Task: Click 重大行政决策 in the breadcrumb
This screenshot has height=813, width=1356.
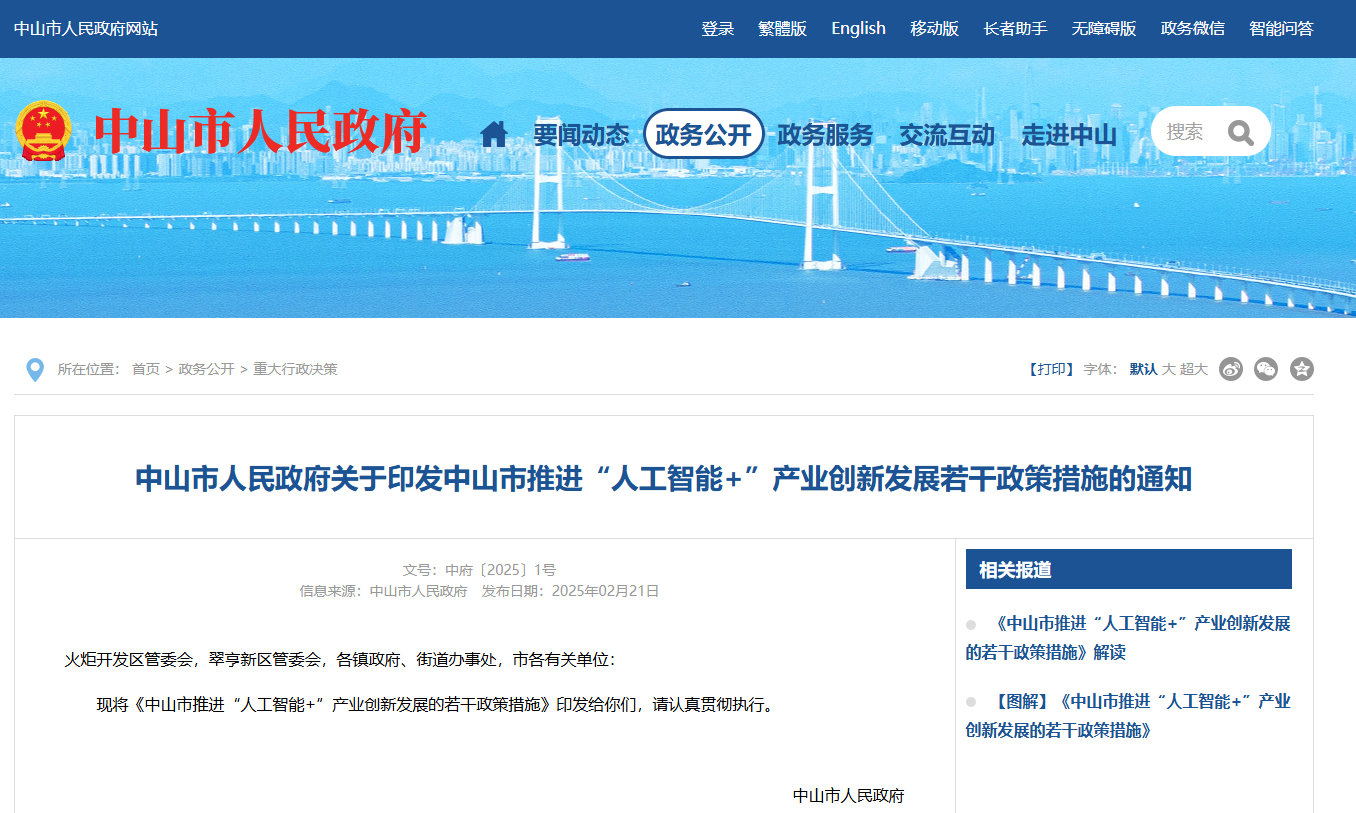Action: [296, 369]
